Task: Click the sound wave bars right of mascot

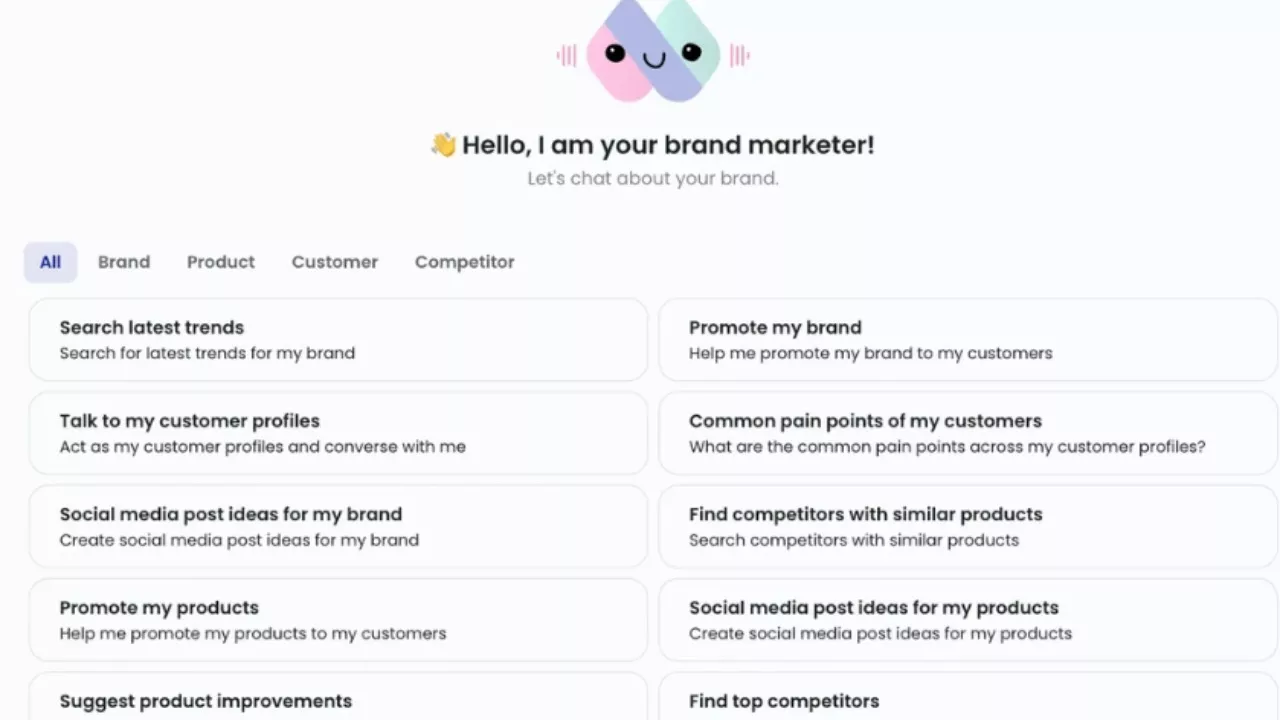Action: [x=740, y=55]
